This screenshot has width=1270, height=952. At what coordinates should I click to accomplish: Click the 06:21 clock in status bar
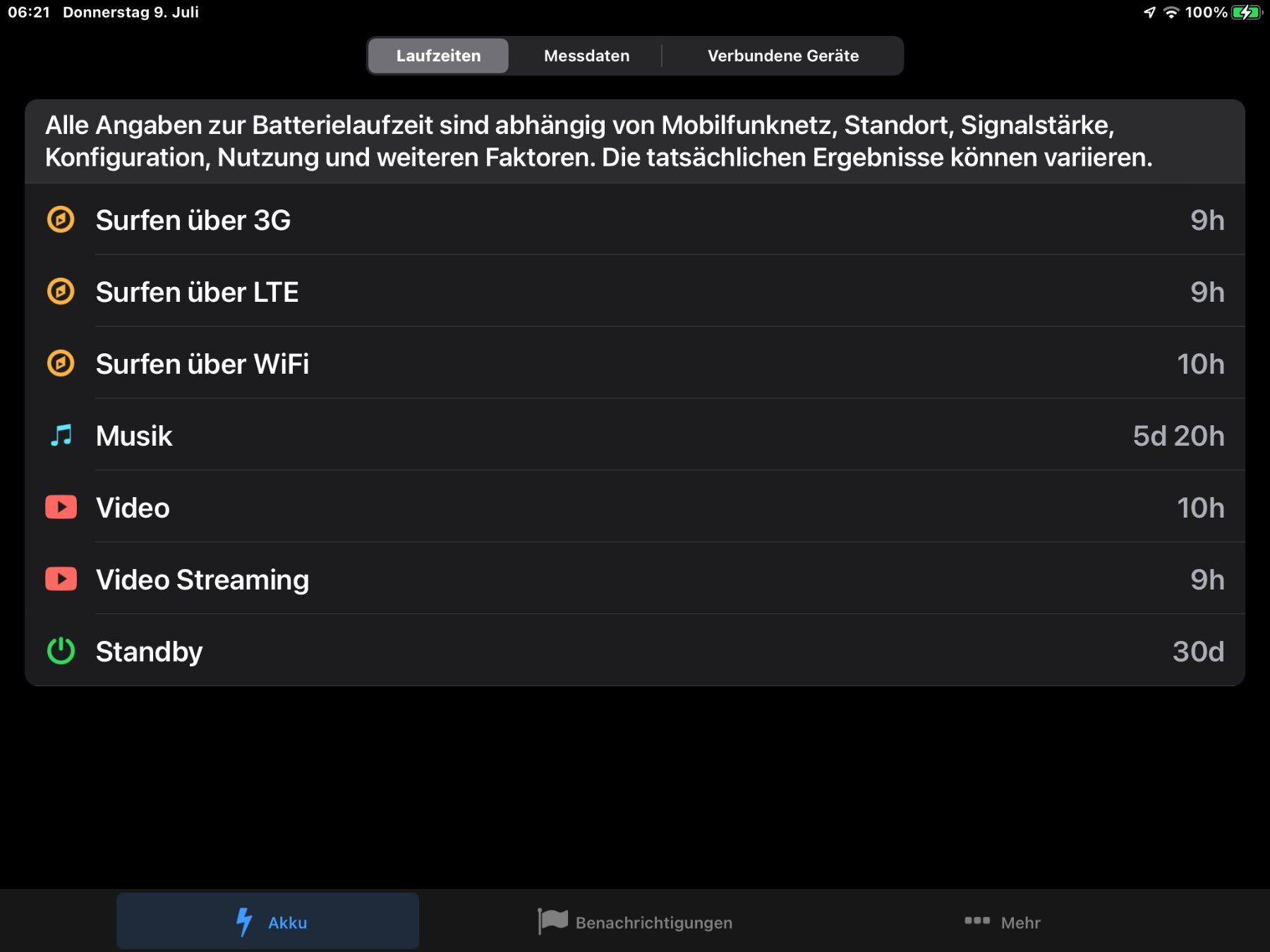29,12
